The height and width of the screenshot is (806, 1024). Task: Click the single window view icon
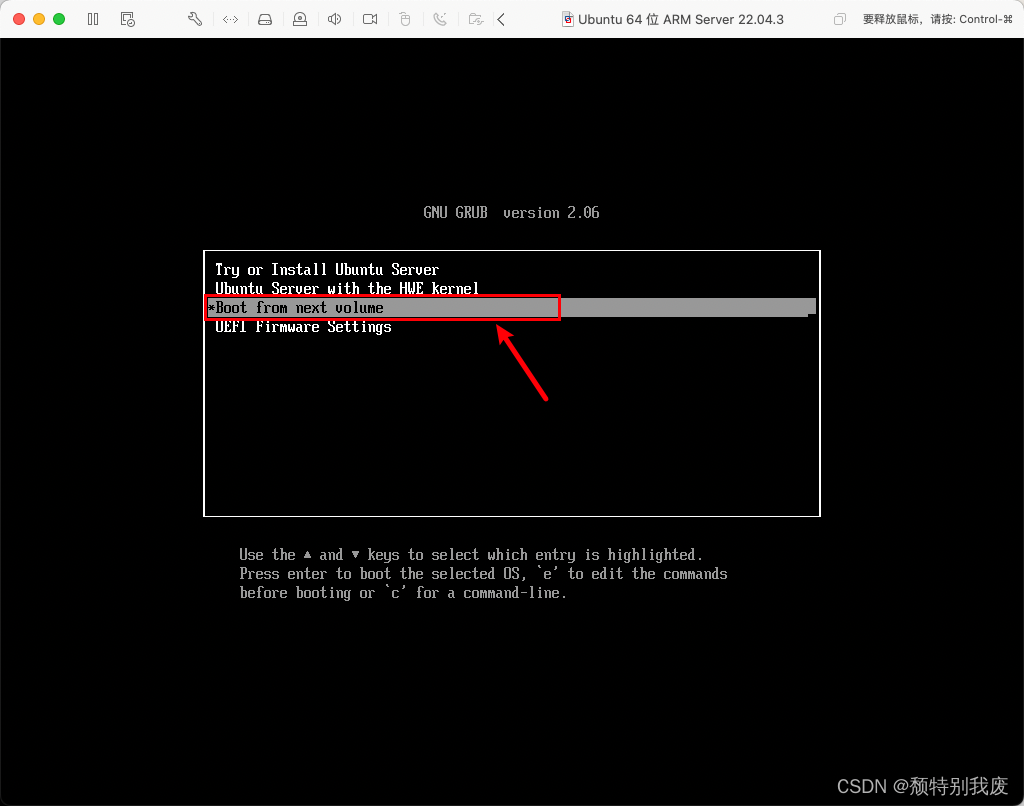tap(840, 20)
